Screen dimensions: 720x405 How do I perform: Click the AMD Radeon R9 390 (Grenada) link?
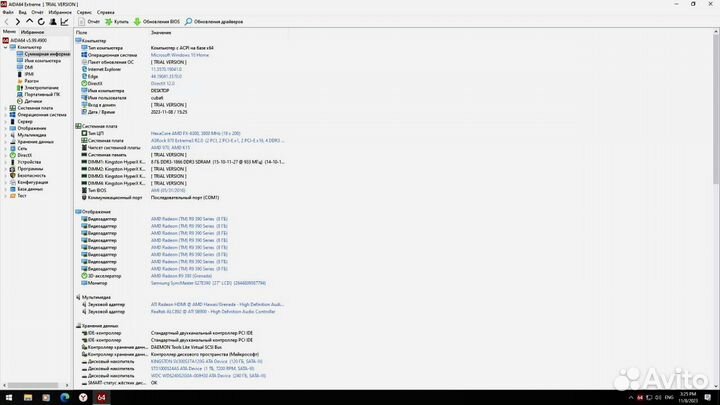pos(181,276)
